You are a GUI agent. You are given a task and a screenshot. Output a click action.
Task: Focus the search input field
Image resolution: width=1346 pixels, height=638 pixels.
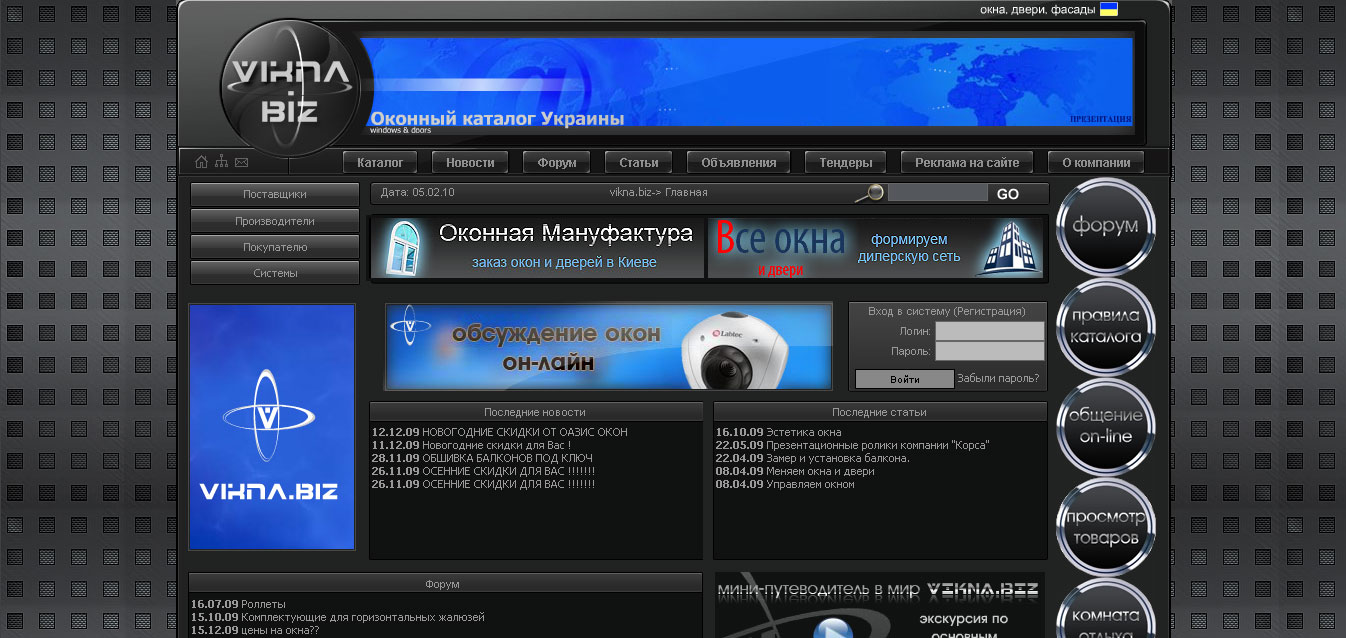(938, 193)
